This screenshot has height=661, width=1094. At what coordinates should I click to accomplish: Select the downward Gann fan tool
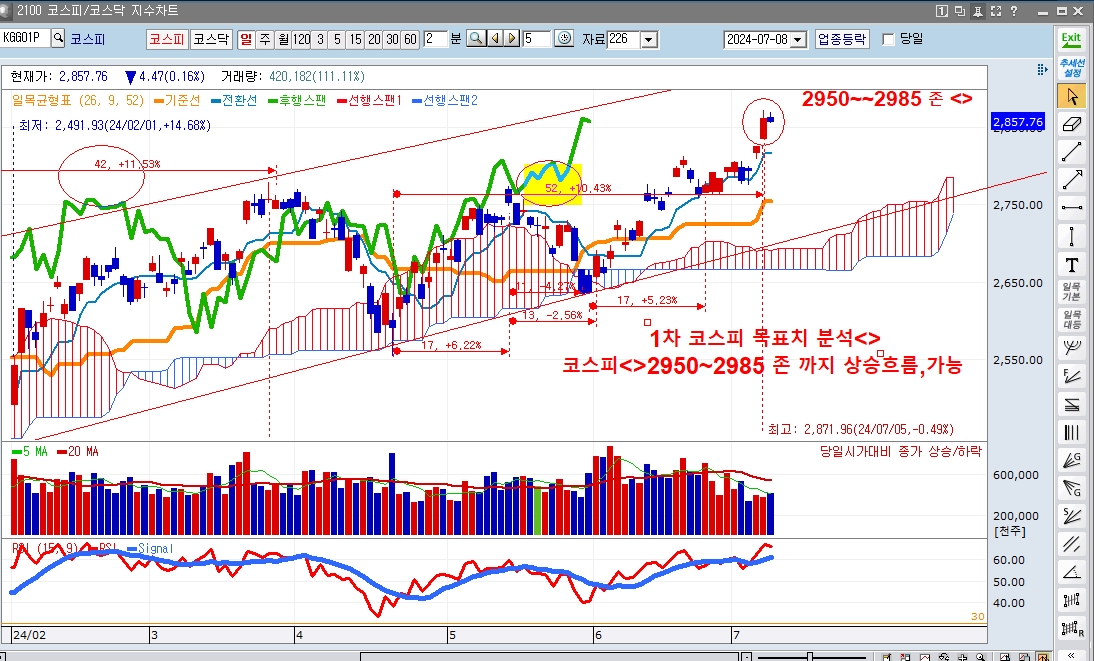pos(1072,488)
